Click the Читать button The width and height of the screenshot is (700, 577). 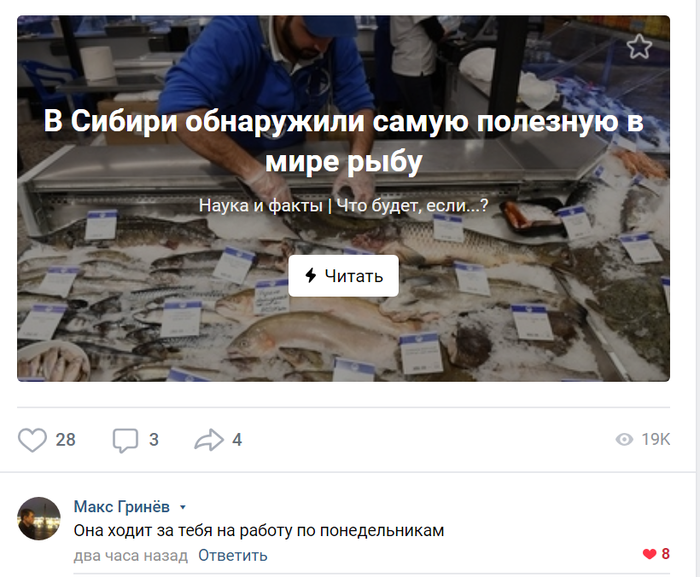click(x=343, y=276)
